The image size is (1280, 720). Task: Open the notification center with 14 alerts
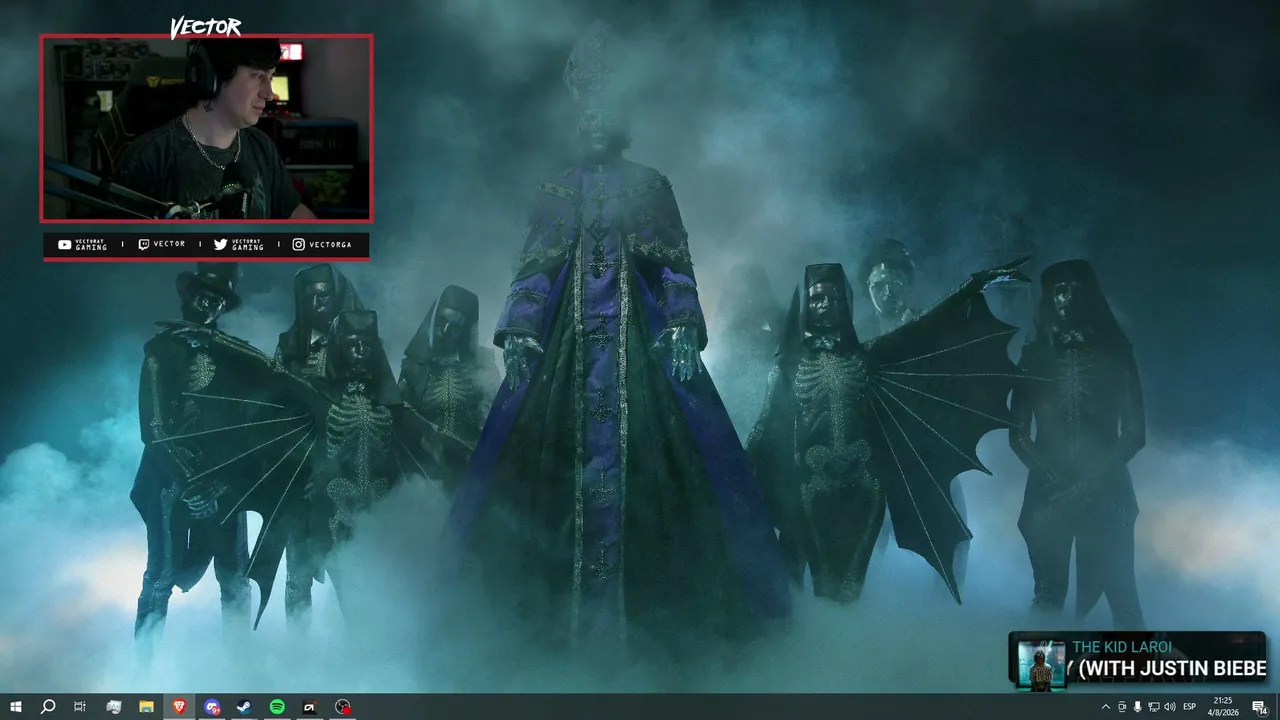coord(1260,707)
